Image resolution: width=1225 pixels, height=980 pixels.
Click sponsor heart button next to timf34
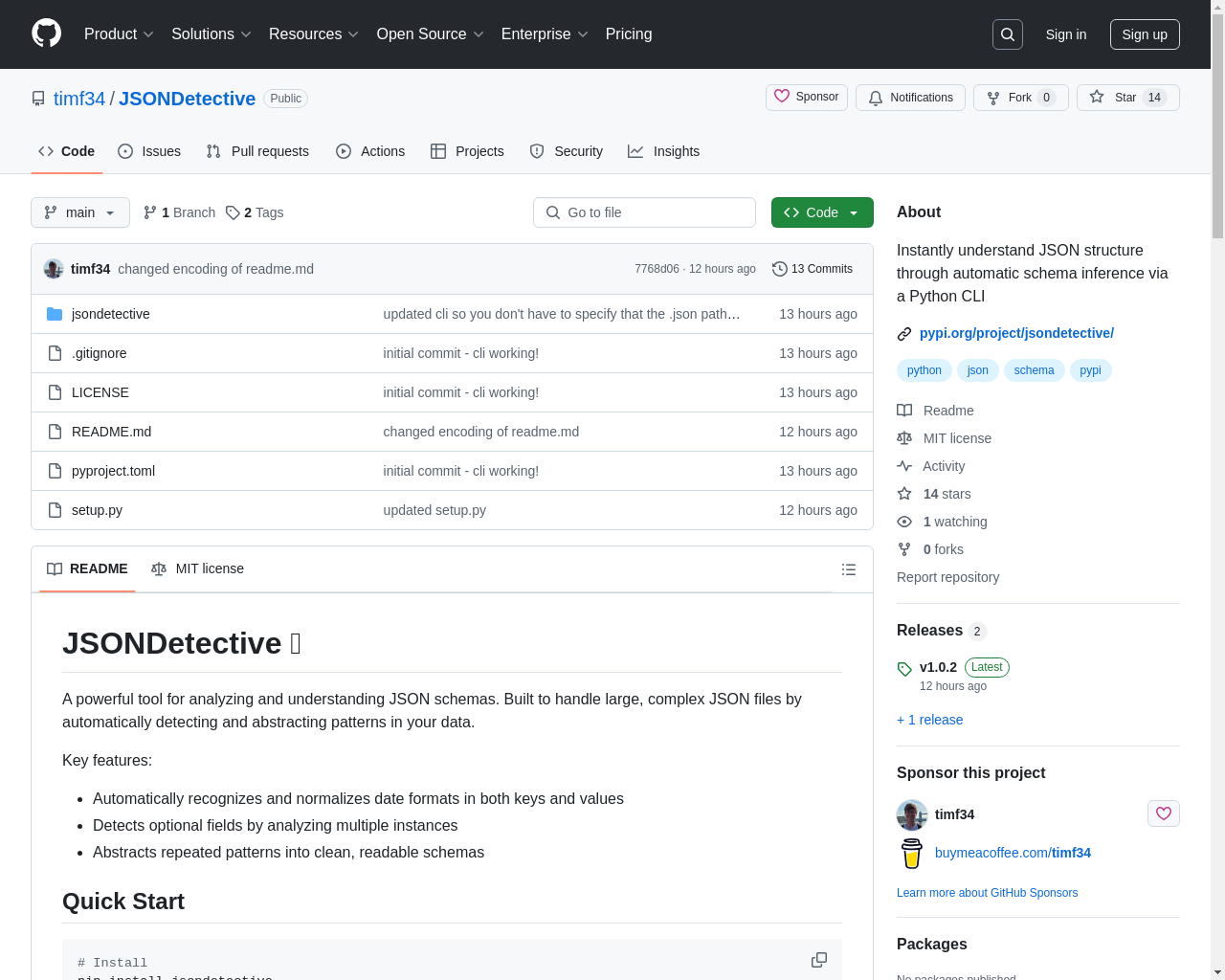point(1164,813)
